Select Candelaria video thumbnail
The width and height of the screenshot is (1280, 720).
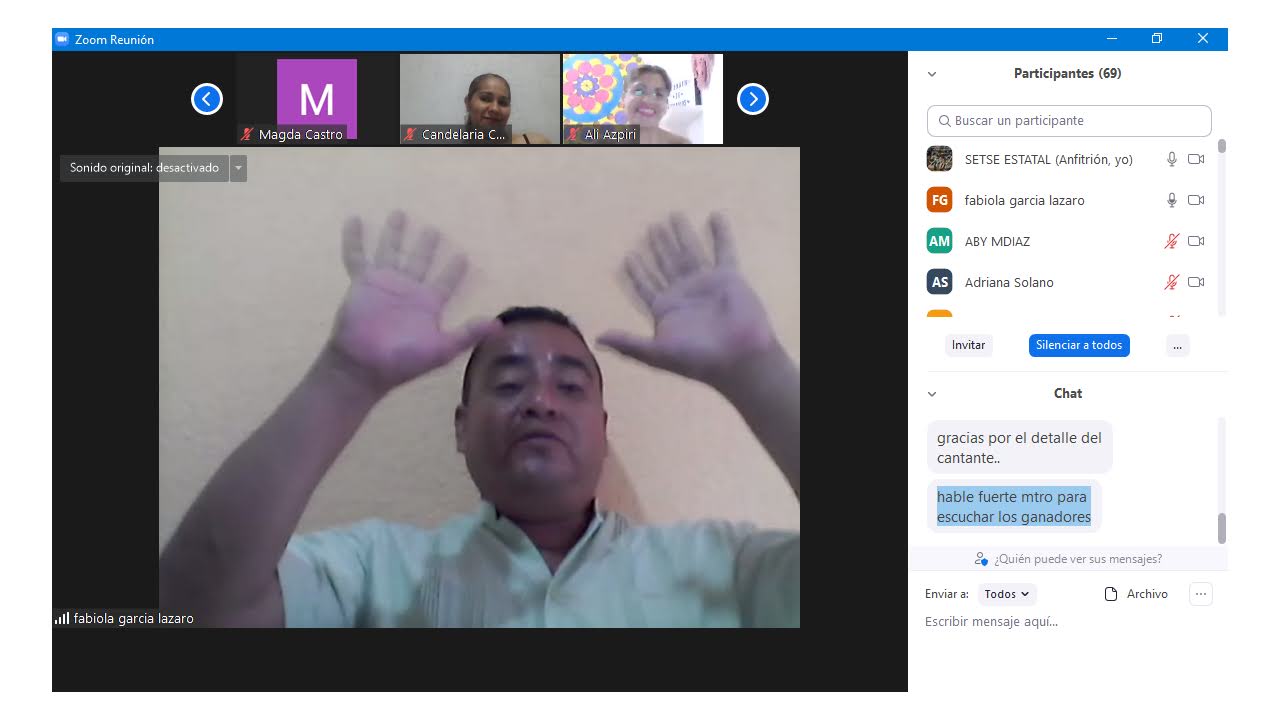click(479, 99)
